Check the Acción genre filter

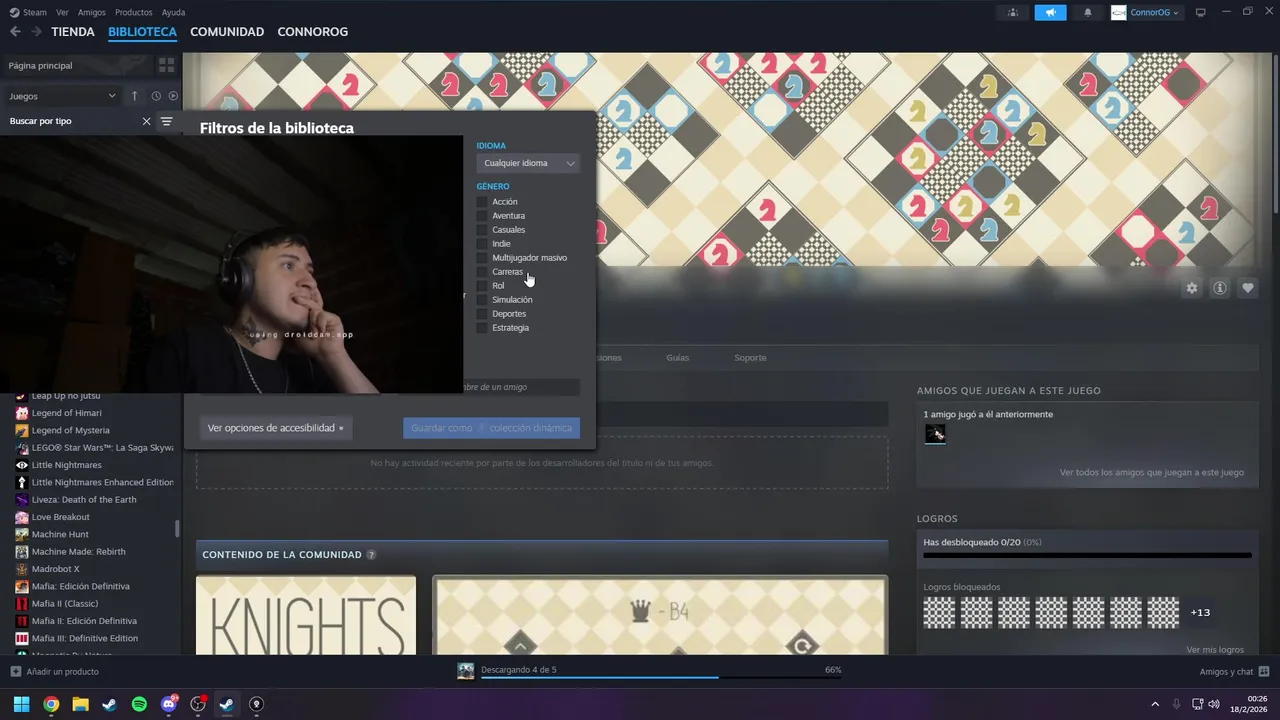482,202
